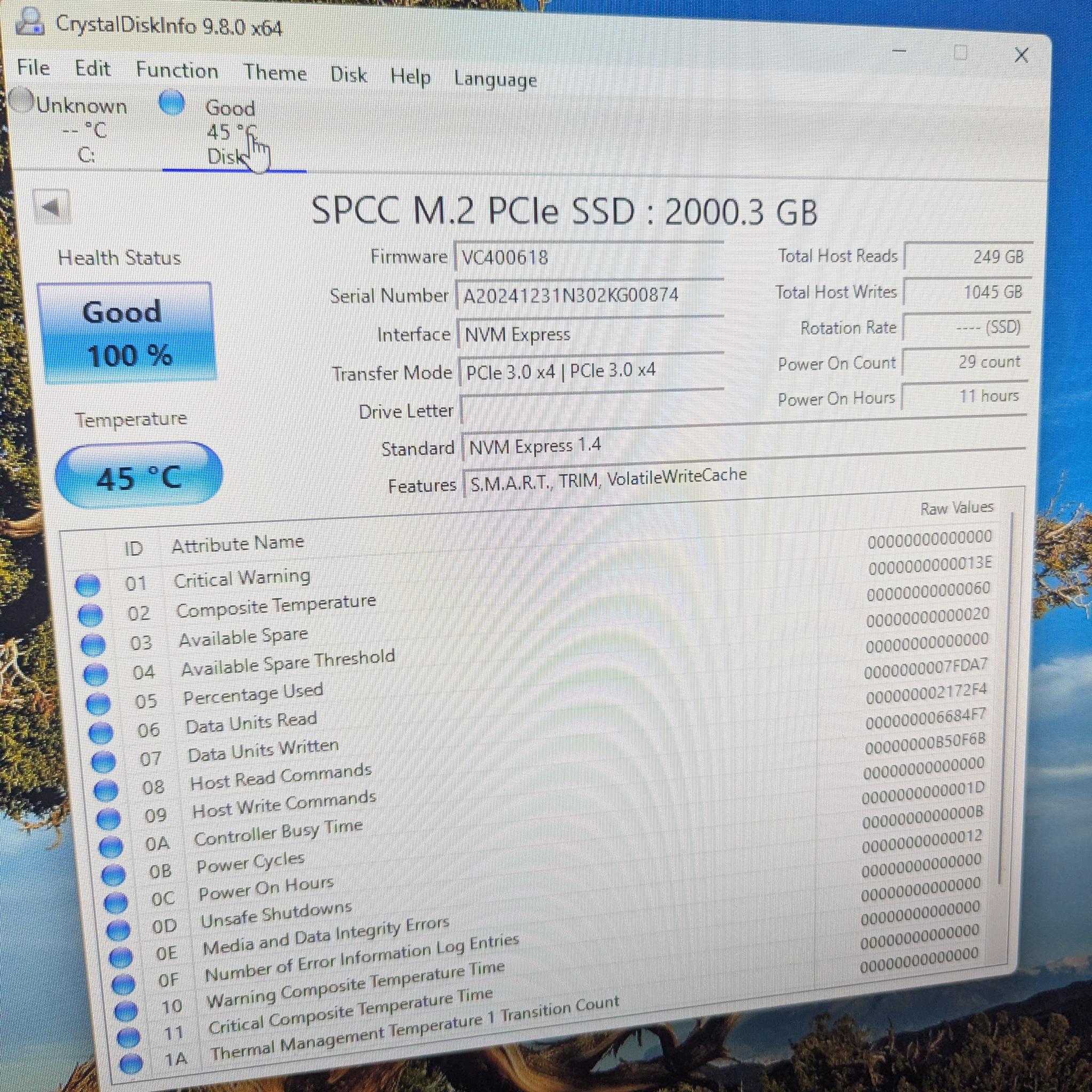This screenshot has height=1092, width=1092.
Task: Click the status icon for Available Spare Threshold
Action: click(95, 674)
